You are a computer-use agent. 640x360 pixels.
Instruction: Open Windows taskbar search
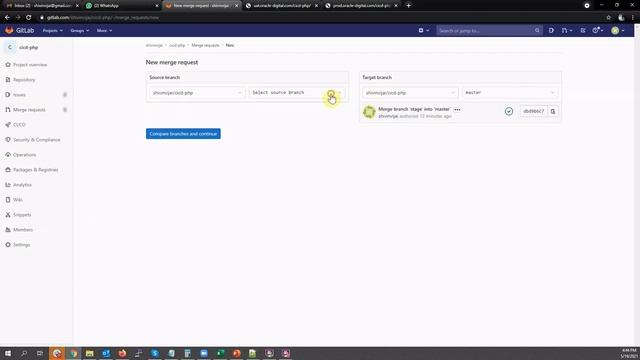[24, 353]
